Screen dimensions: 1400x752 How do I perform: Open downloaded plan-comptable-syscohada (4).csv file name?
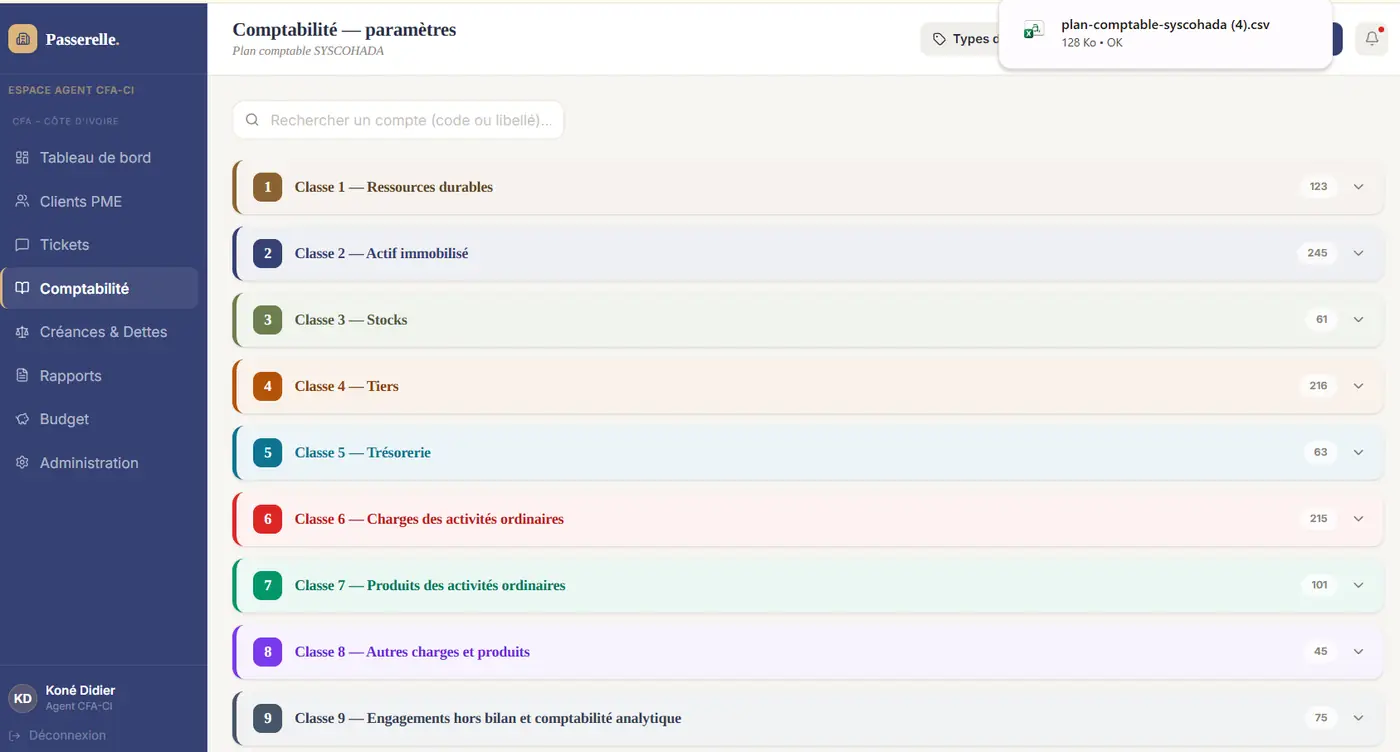[x=1165, y=25]
